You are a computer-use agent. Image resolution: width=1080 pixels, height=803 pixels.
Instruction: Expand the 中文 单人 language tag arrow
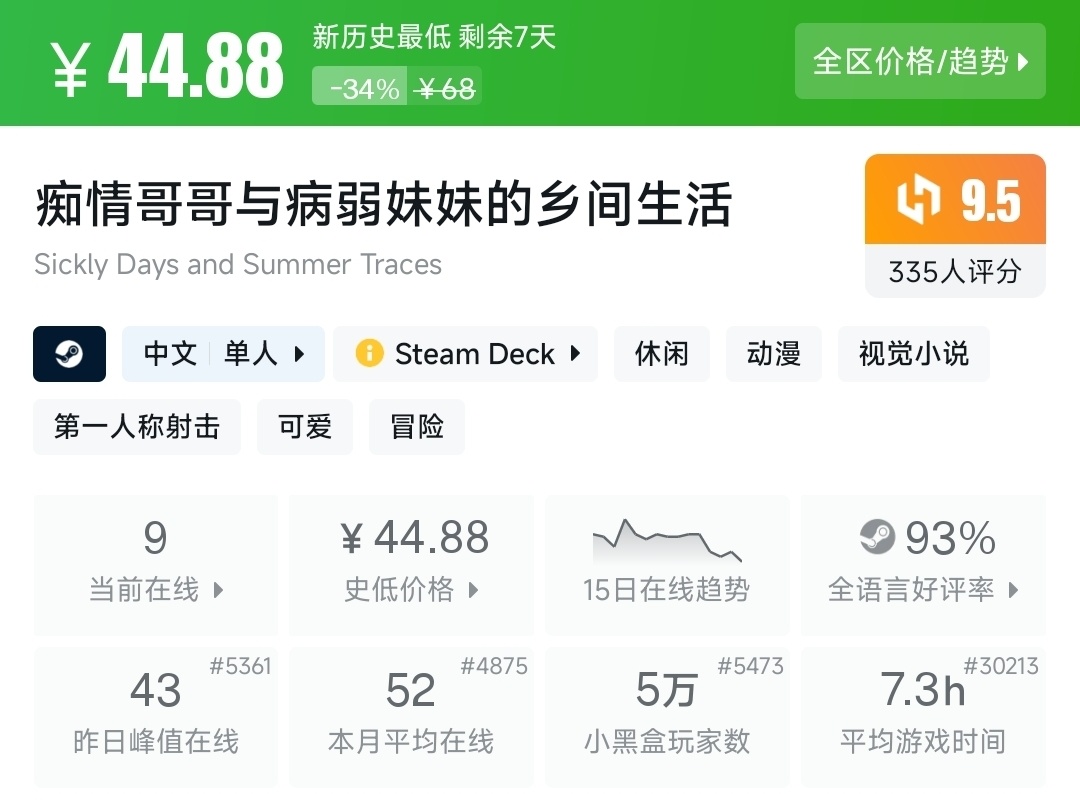point(299,354)
